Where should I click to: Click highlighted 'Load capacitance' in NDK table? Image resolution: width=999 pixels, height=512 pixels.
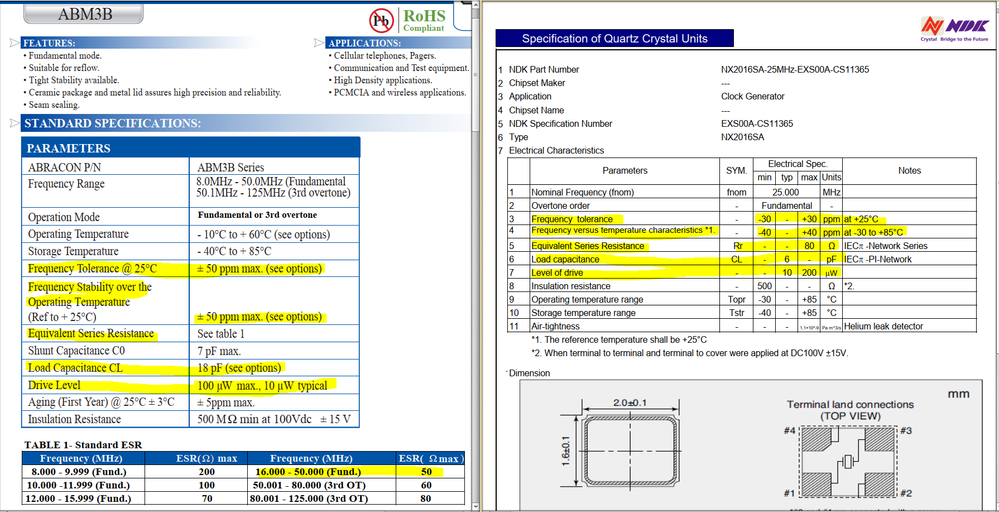tap(565, 259)
